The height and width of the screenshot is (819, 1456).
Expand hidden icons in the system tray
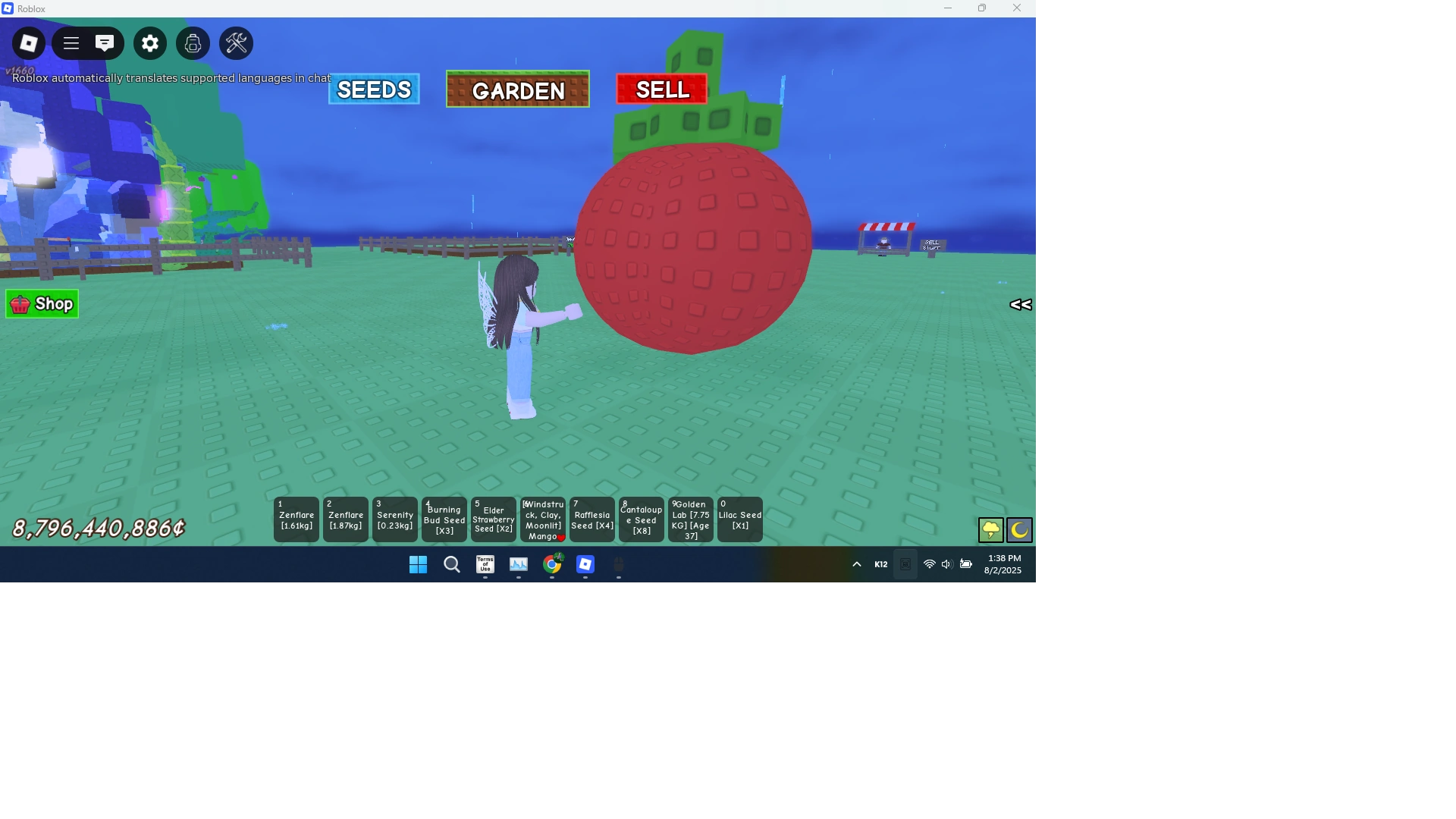point(856,564)
